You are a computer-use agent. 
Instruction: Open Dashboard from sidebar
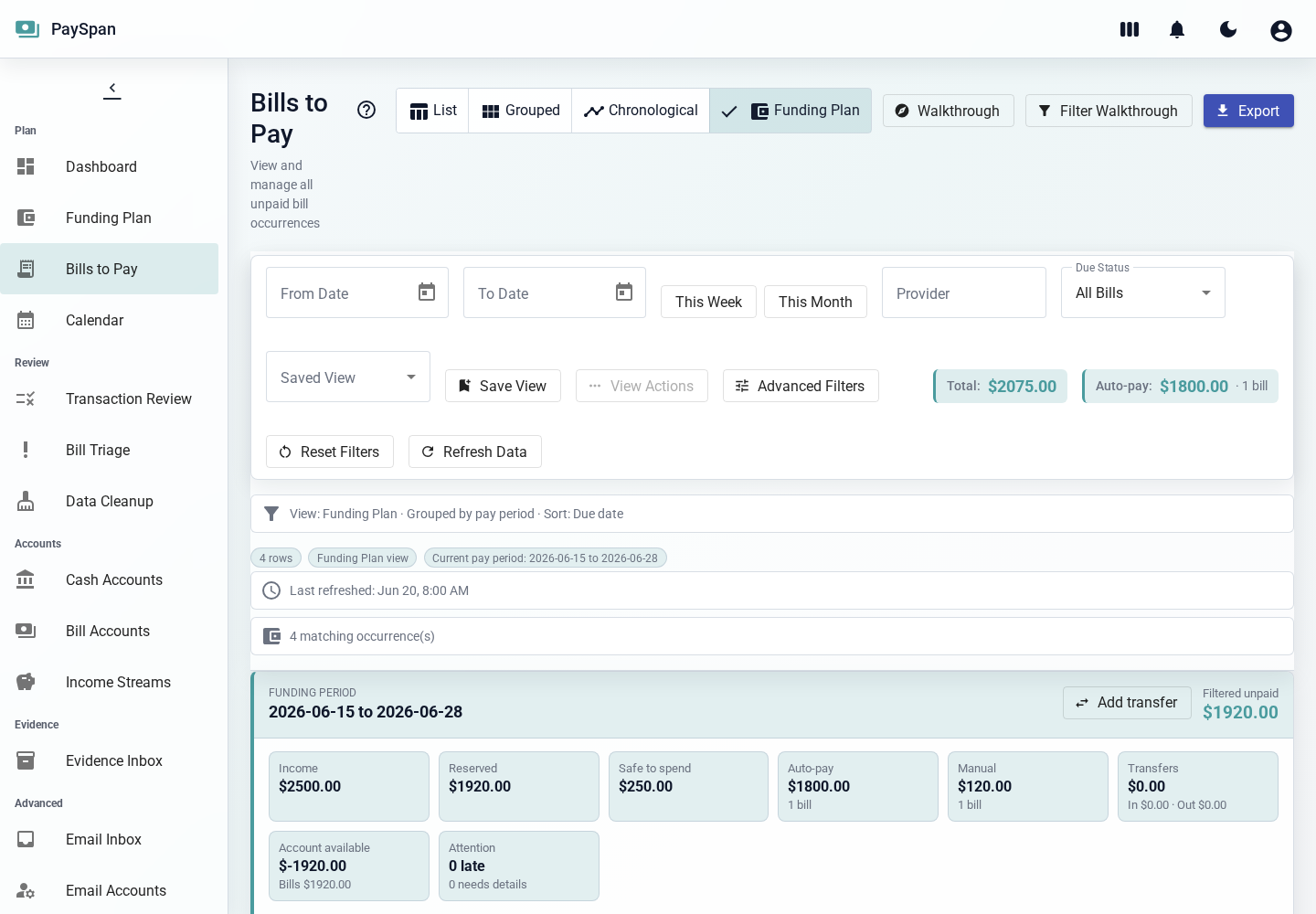click(x=110, y=166)
